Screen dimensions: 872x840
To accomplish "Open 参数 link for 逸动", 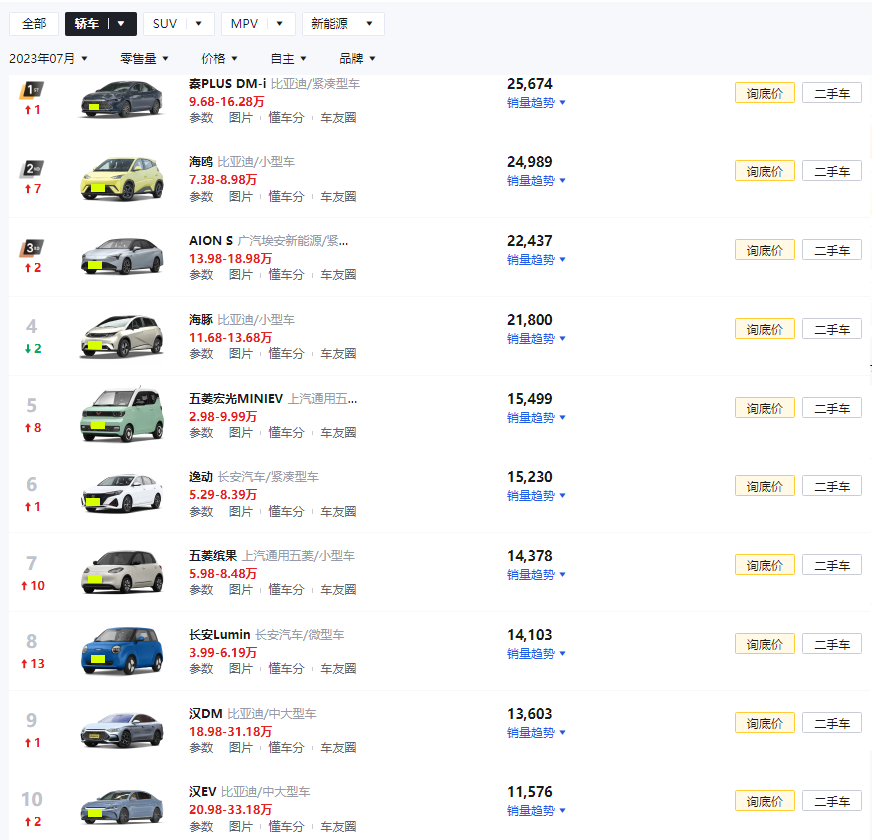I will pyautogui.click(x=201, y=511).
